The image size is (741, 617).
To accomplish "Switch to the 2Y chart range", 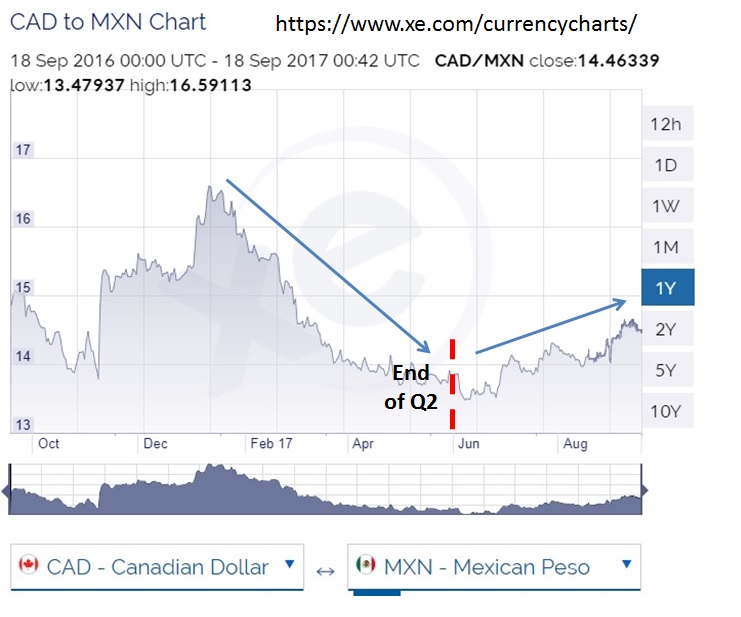I will click(666, 329).
